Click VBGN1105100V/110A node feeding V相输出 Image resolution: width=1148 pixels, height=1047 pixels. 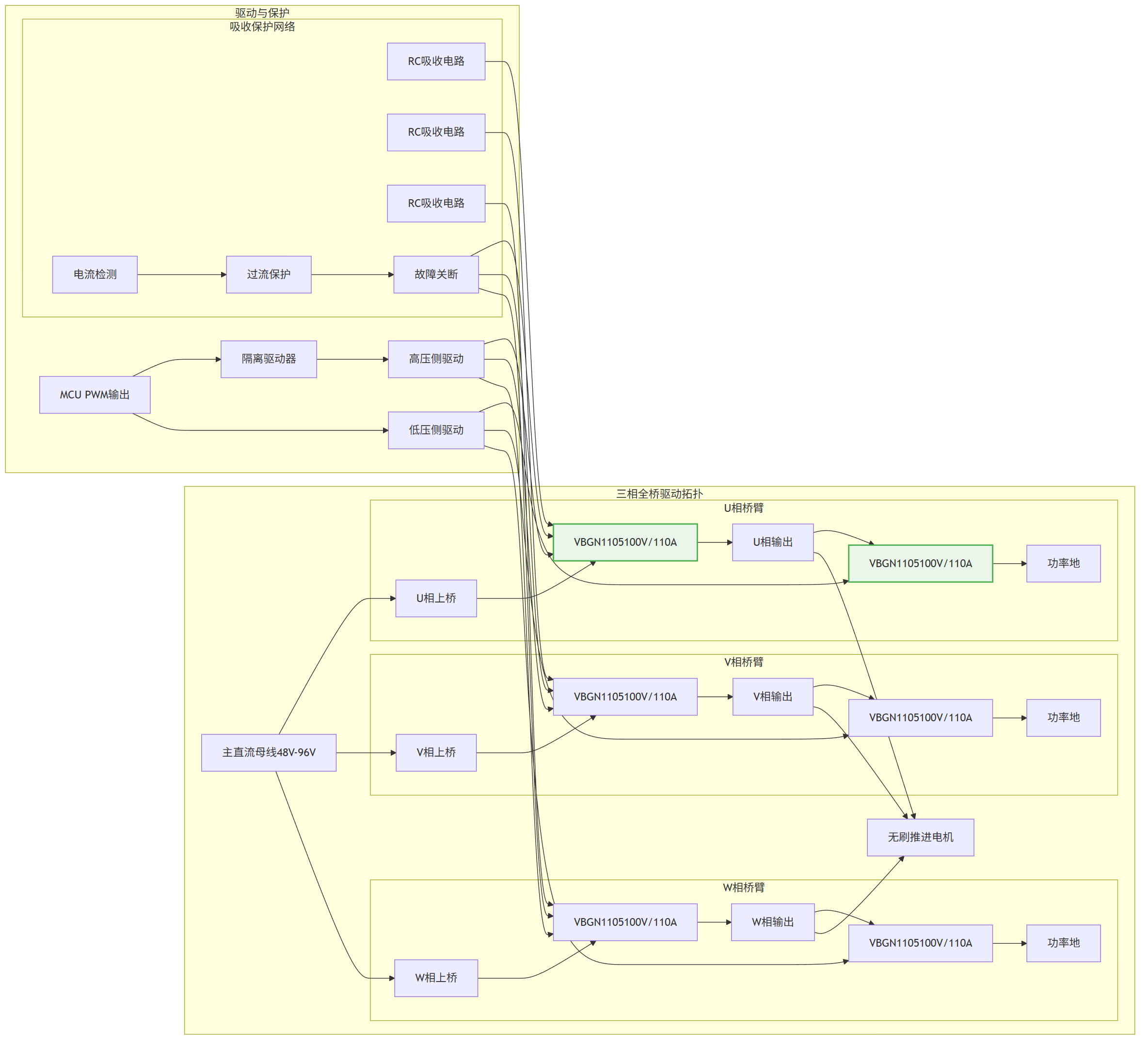click(625, 697)
